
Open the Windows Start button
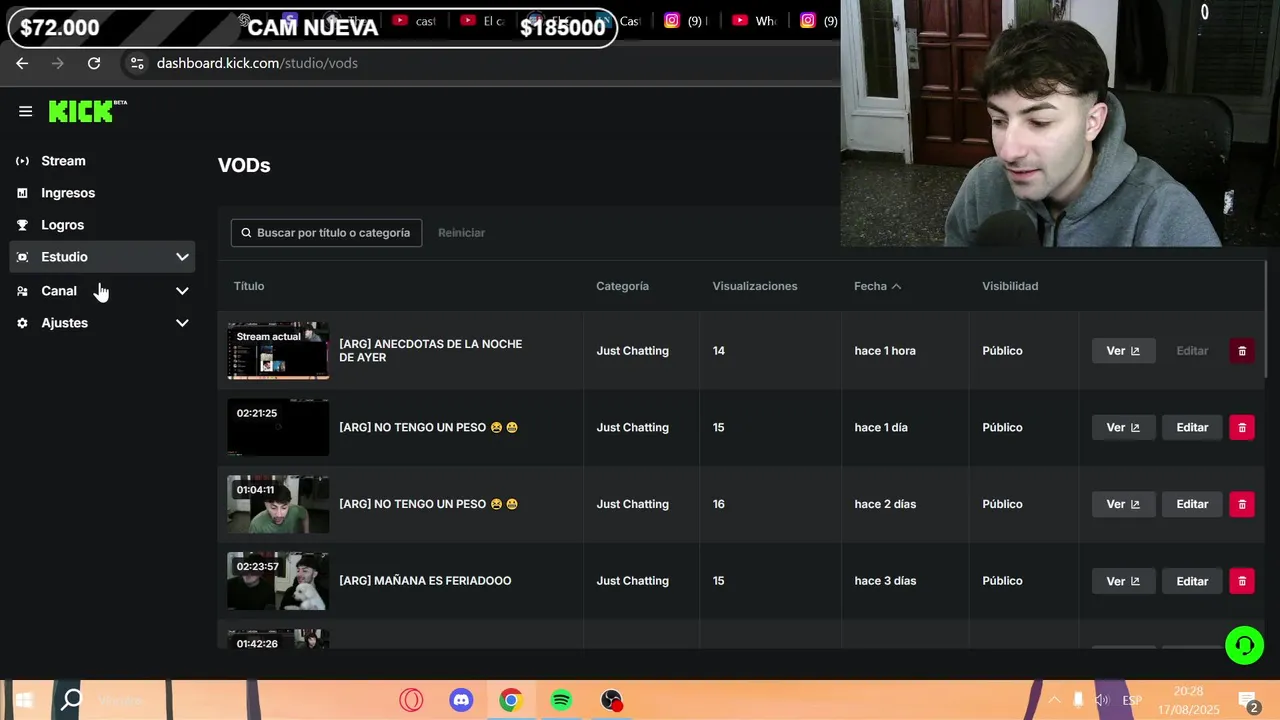[24, 700]
